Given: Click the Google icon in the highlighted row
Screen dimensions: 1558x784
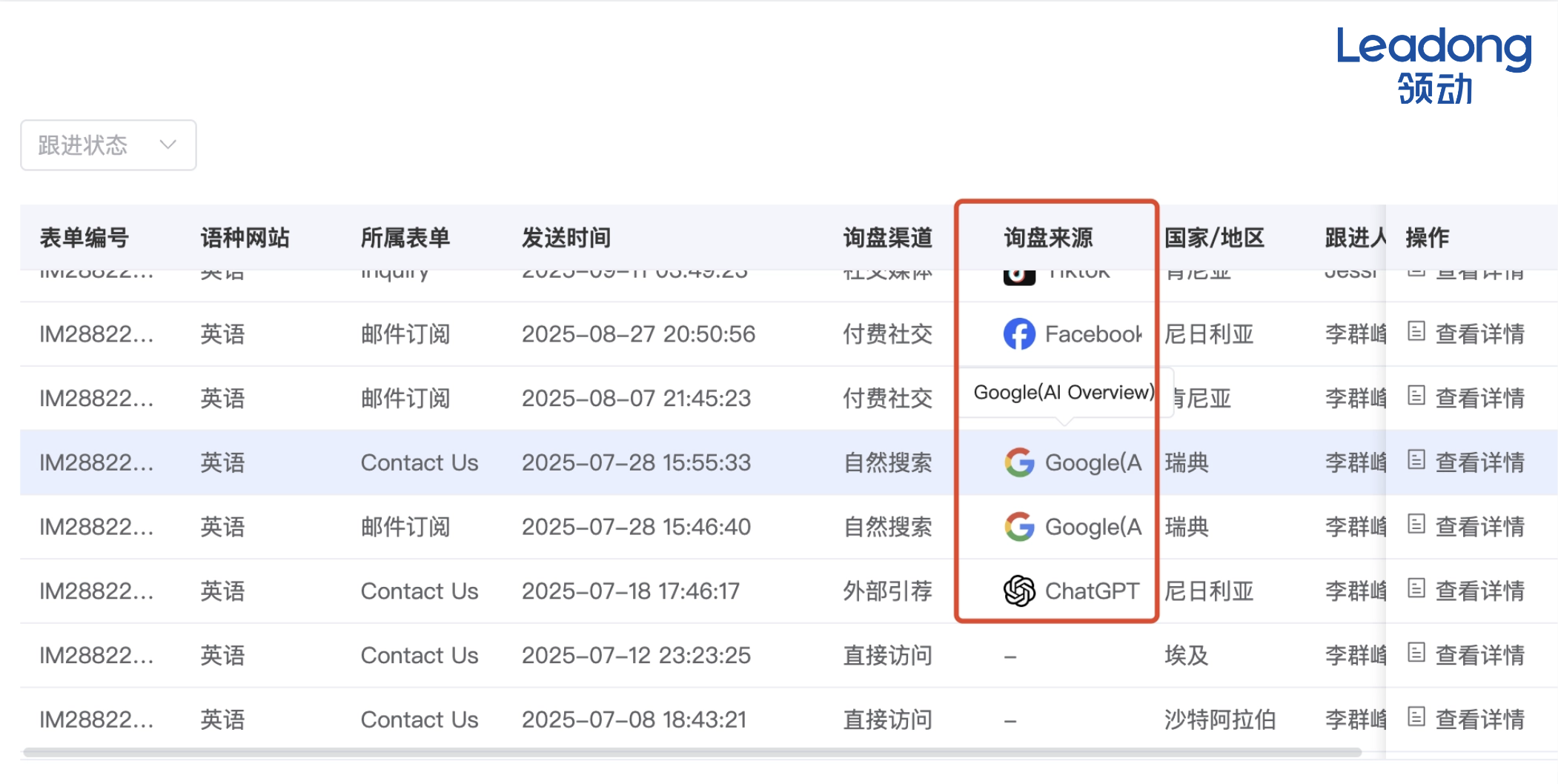Looking at the screenshot, I should click(1019, 462).
